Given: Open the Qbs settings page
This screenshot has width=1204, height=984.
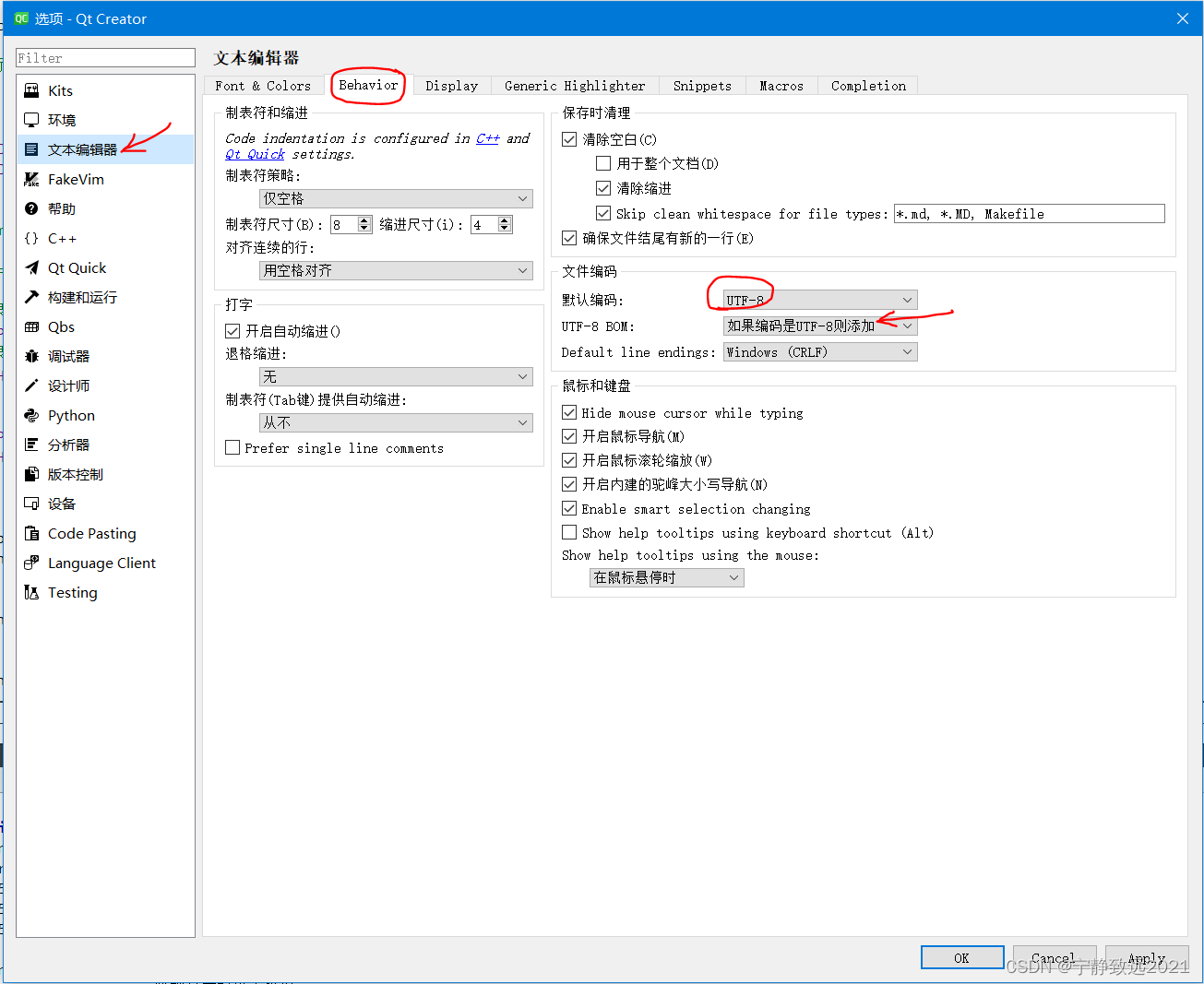Looking at the screenshot, I should [x=59, y=326].
